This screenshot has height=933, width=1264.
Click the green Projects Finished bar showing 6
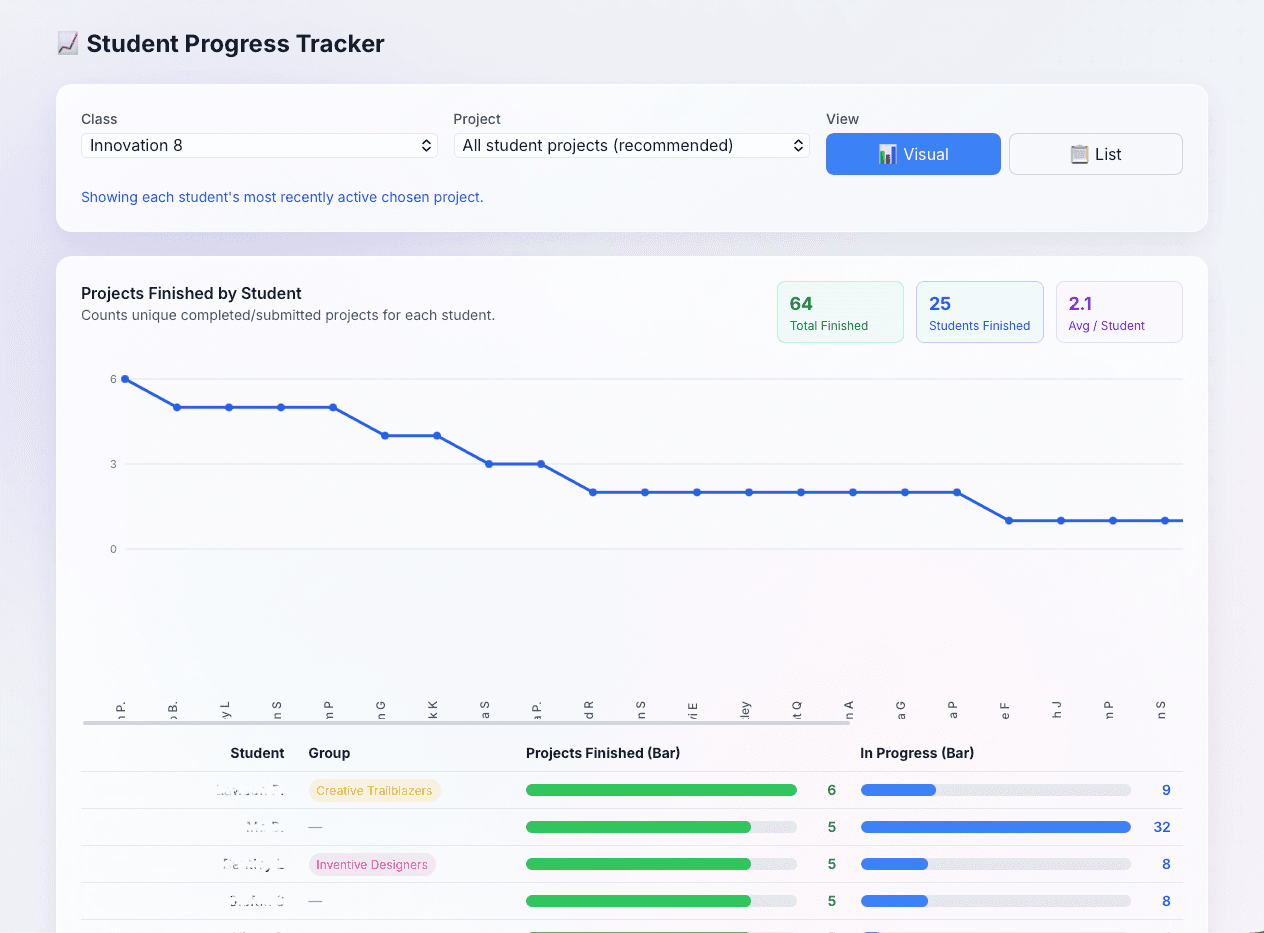(660, 790)
